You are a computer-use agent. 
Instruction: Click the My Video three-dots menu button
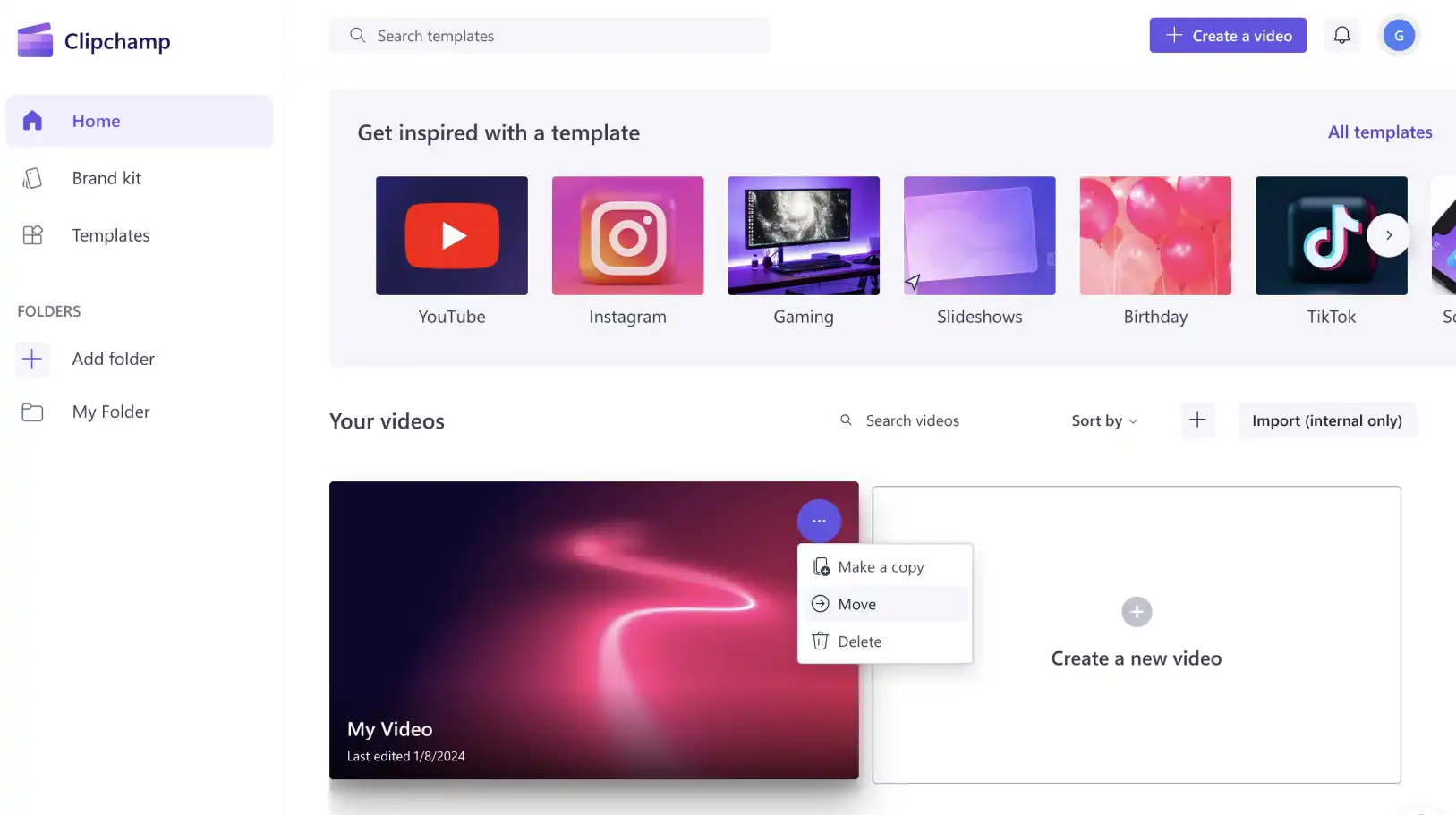pos(819,521)
